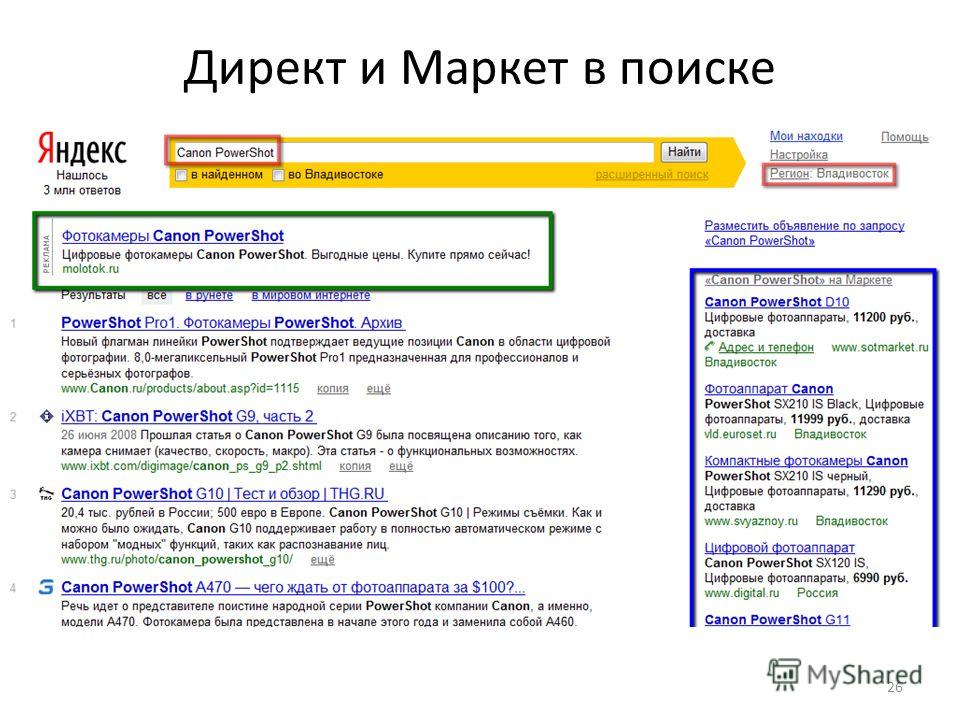Click www.sotmarket.ru address

click(880, 348)
